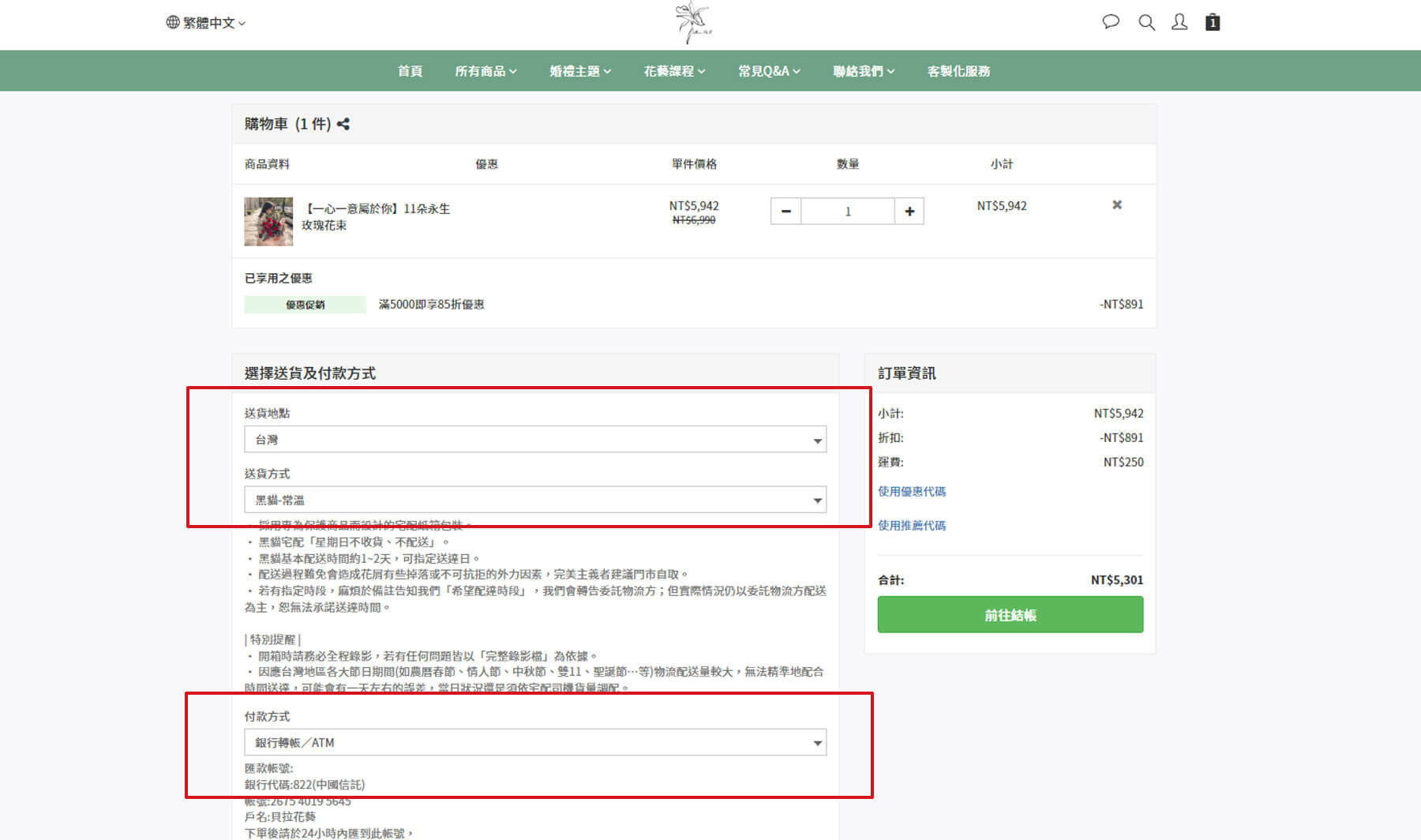This screenshot has height=840, width=1421.
Task: Click the 使用優惠代碼 link
Action: tap(912, 491)
